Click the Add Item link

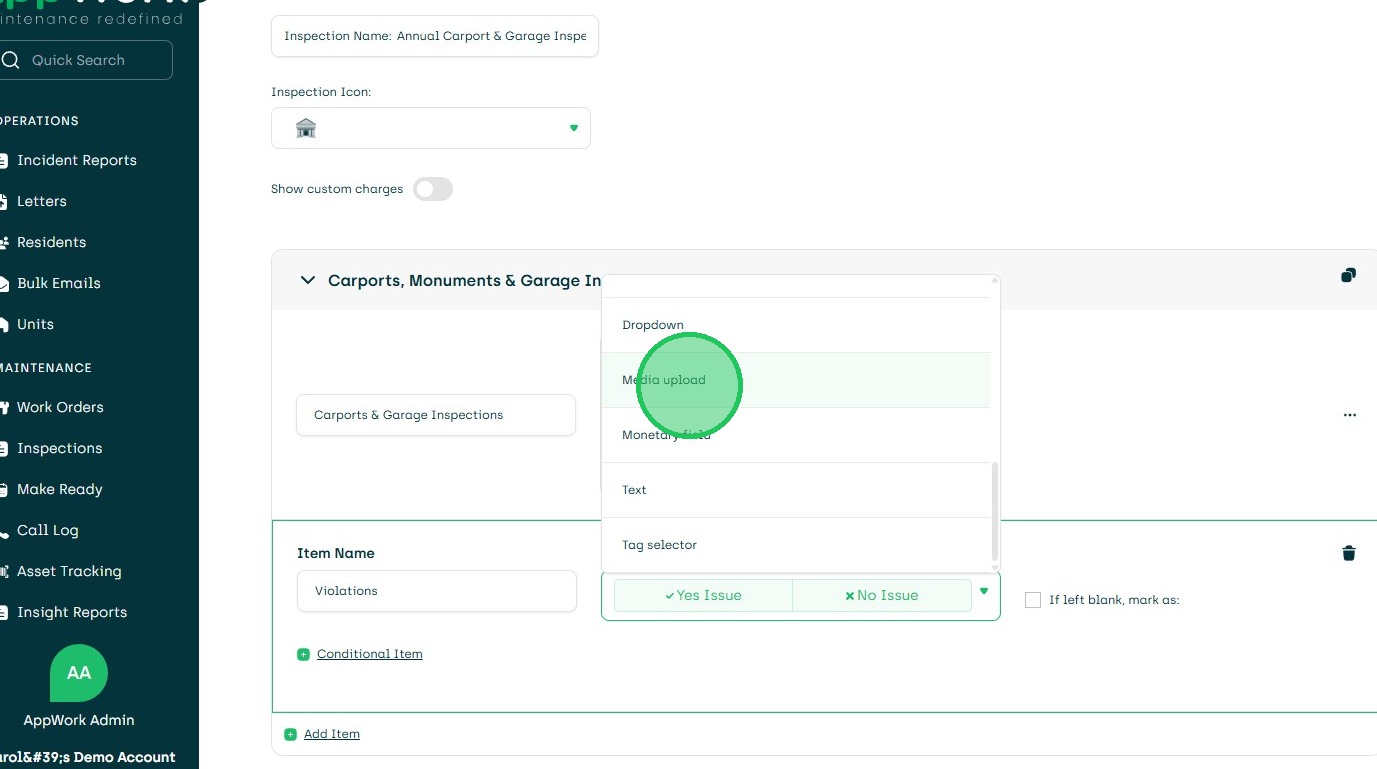click(x=331, y=734)
